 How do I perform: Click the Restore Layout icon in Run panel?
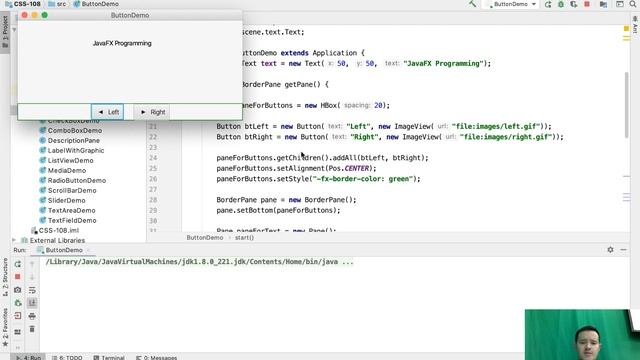click(x=18, y=332)
